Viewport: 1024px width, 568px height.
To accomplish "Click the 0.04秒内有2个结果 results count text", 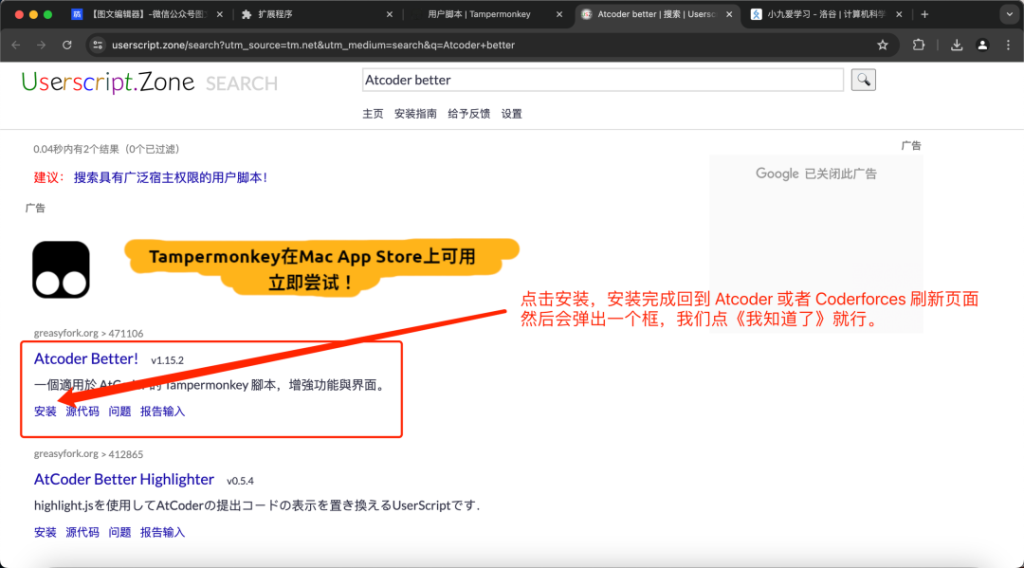I will (106, 149).
